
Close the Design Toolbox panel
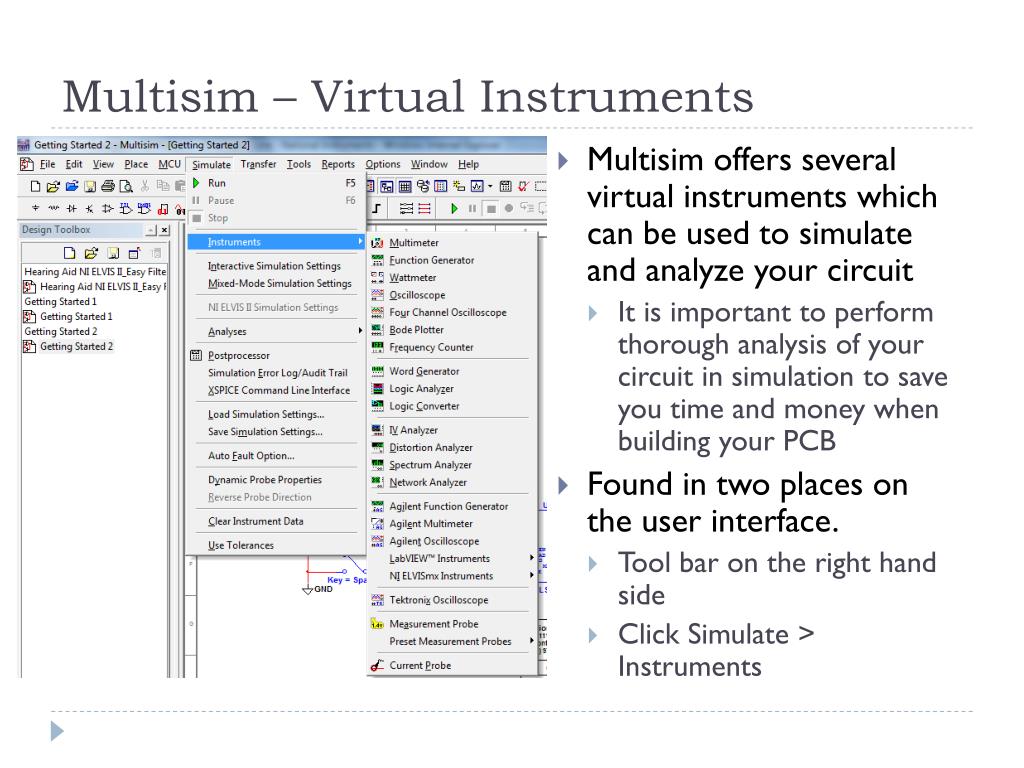click(x=165, y=230)
